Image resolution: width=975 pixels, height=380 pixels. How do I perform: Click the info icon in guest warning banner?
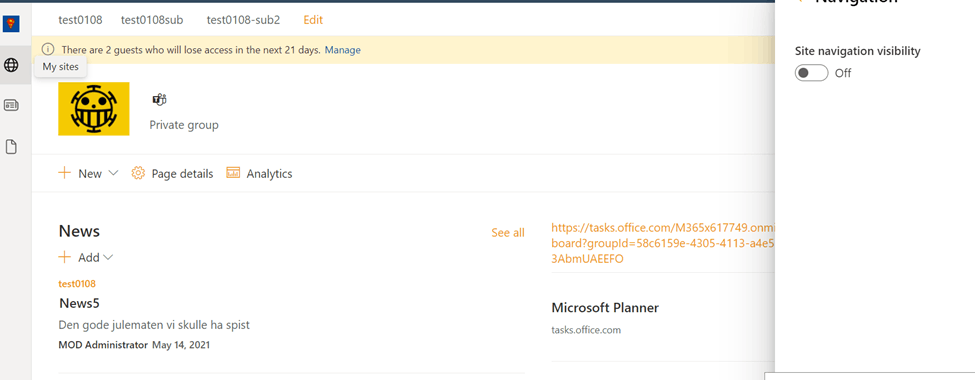point(48,49)
